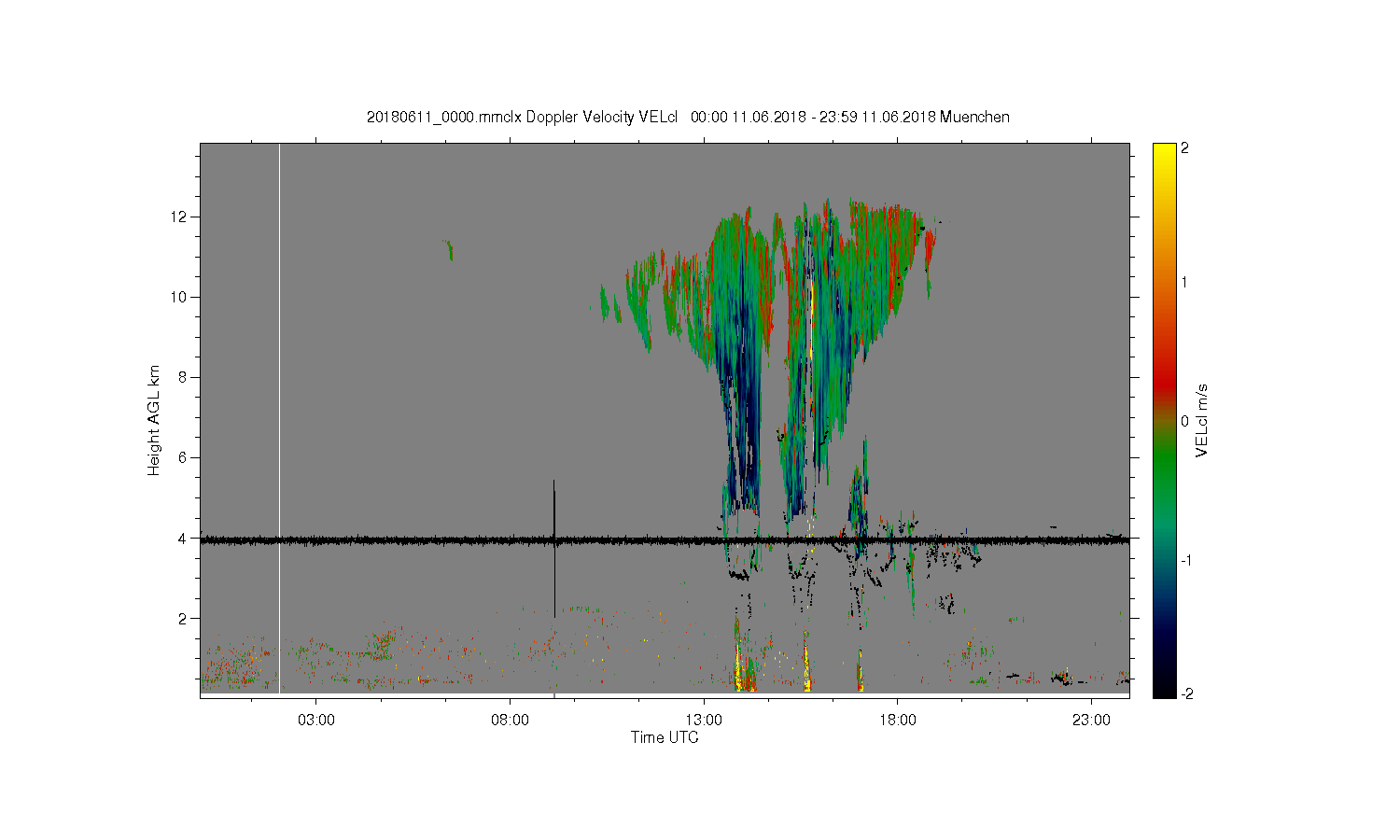Screen dimensions: 1400x840
Task: Click the colorbar value -1 label
Action: coord(1183,560)
